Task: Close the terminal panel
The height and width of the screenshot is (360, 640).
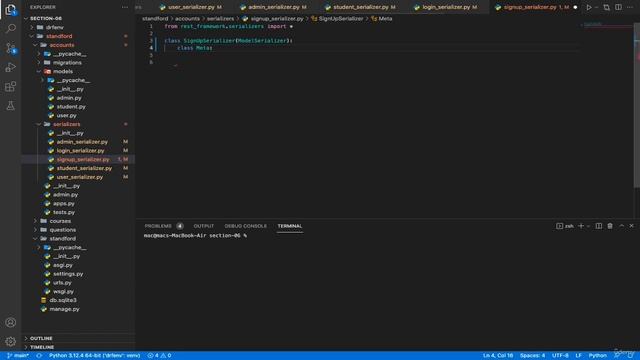Action: click(631, 226)
